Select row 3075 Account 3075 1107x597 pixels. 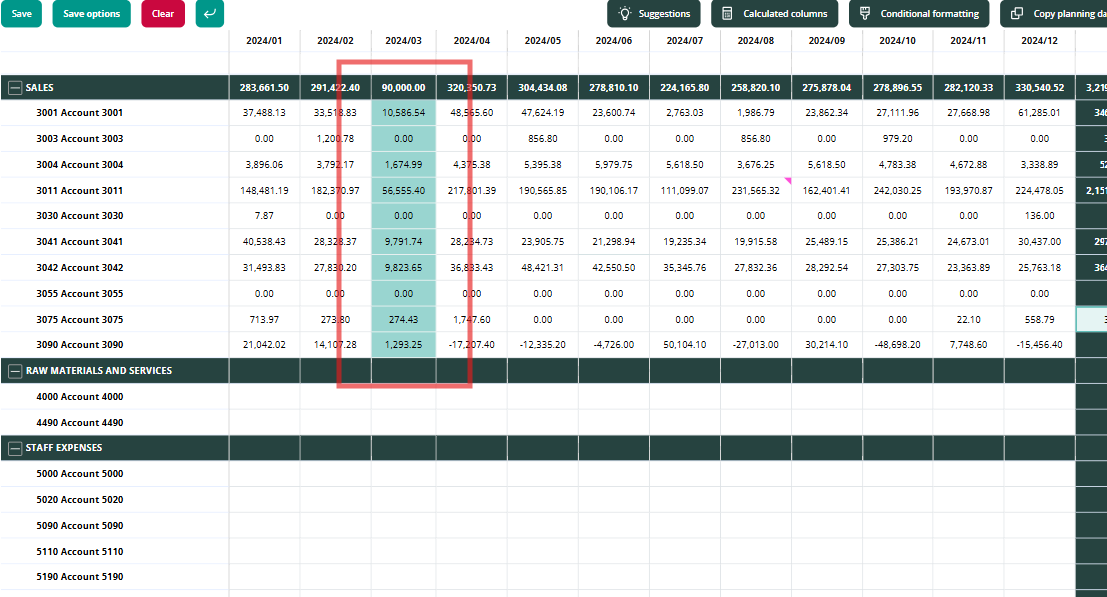click(80, 320)
